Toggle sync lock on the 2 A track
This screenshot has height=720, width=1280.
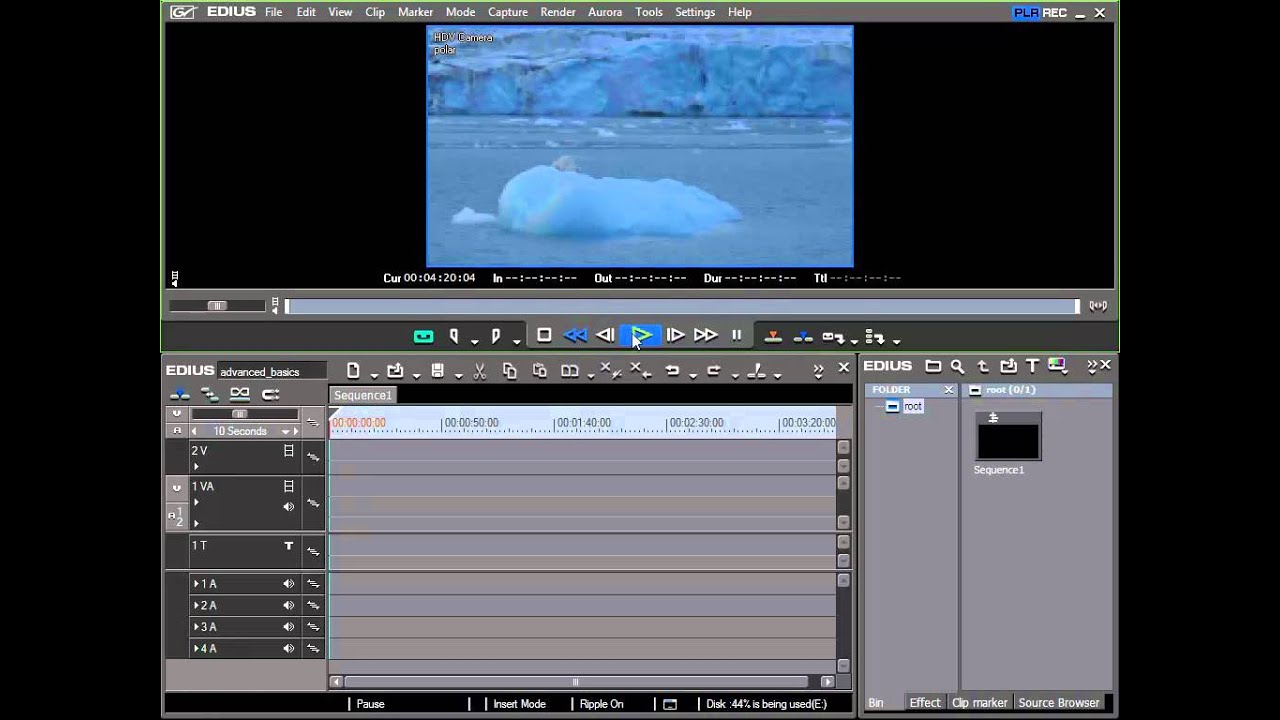coord(313,606)
